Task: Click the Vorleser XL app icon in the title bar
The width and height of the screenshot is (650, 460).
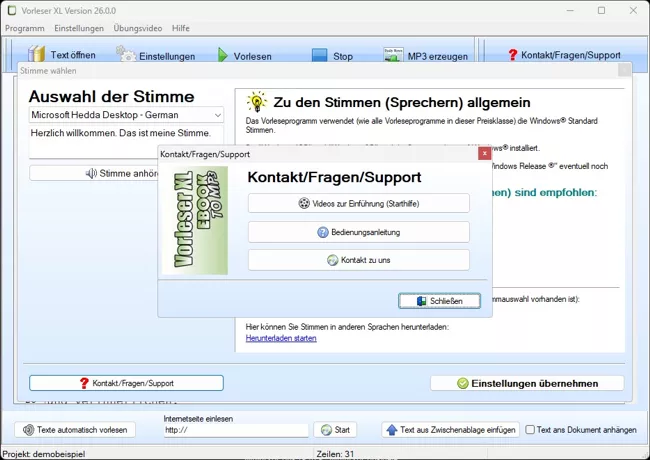Action: tap(12, 10)
